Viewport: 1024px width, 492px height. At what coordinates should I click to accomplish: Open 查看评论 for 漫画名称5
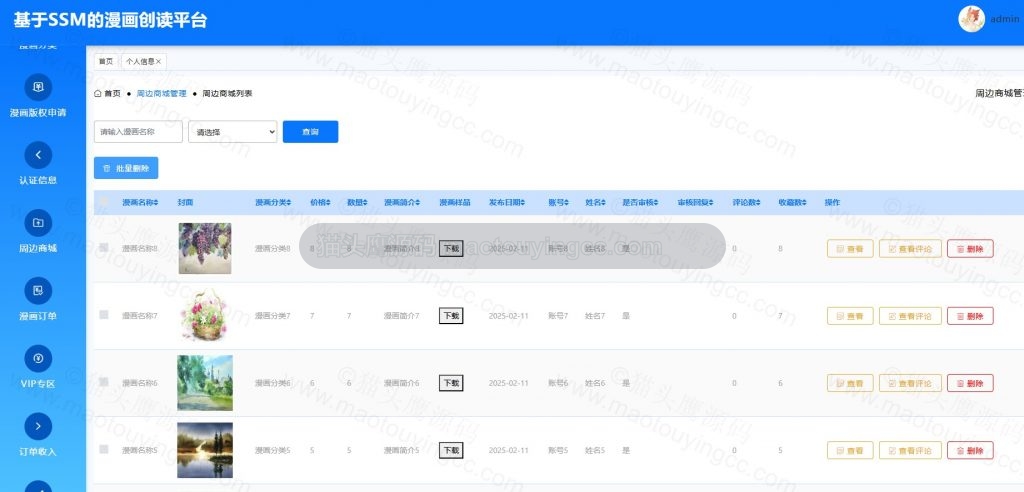(910, 450)
